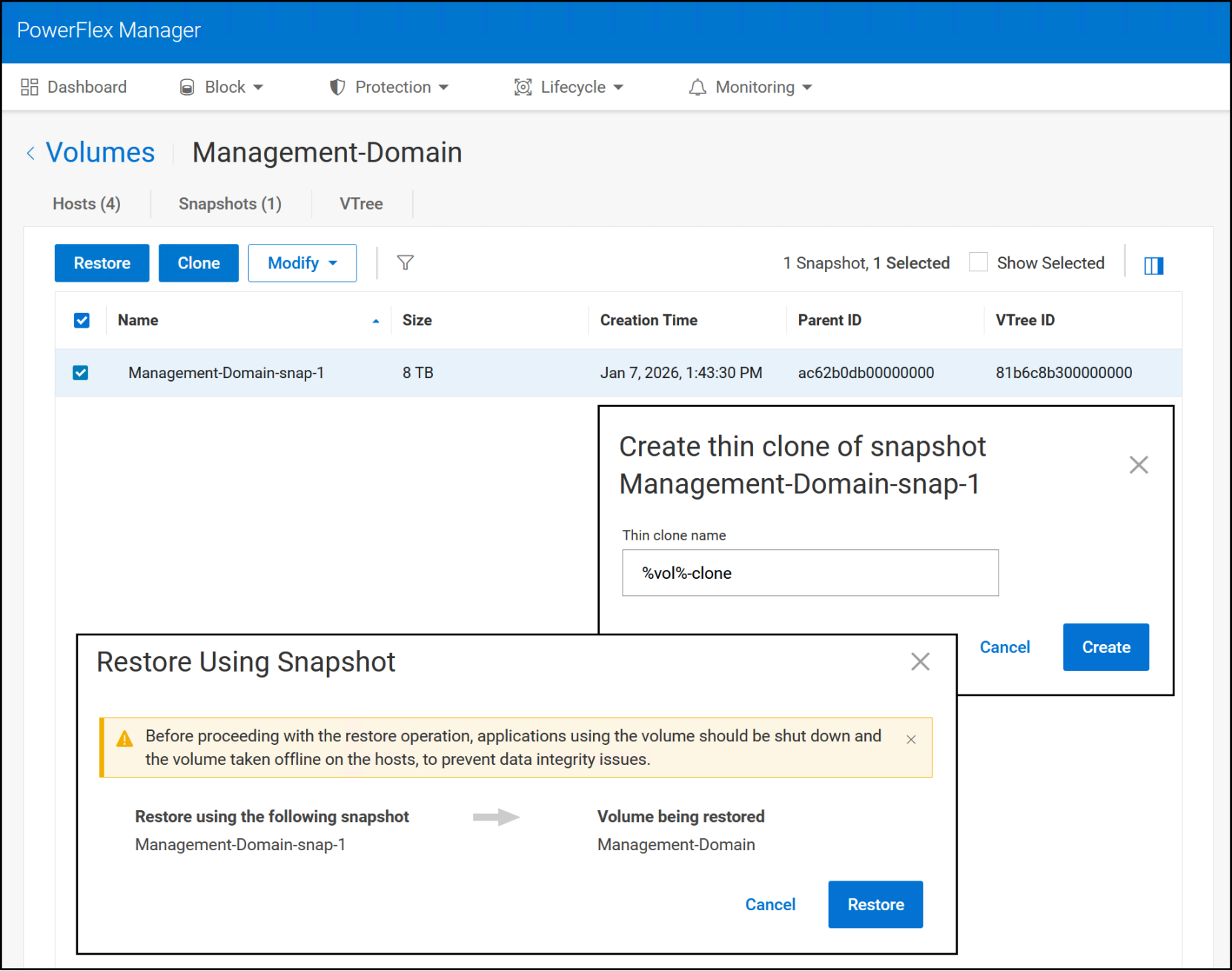Click the Protection shield icon

tap(337, 87)
